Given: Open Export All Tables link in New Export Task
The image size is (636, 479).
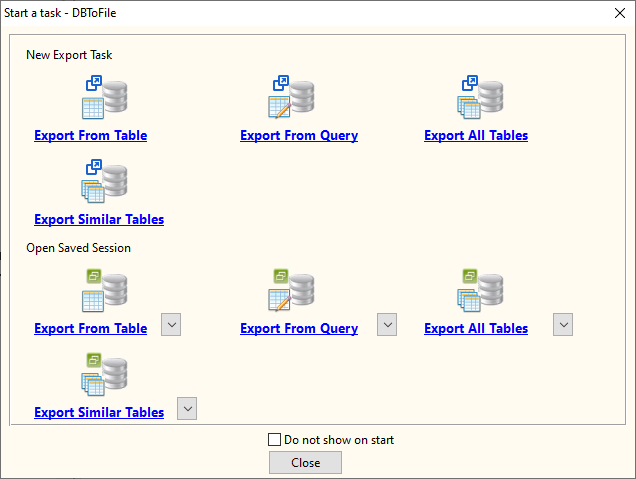Looking at the screenshot, I should pyautogui.click(x=476, y=135).
